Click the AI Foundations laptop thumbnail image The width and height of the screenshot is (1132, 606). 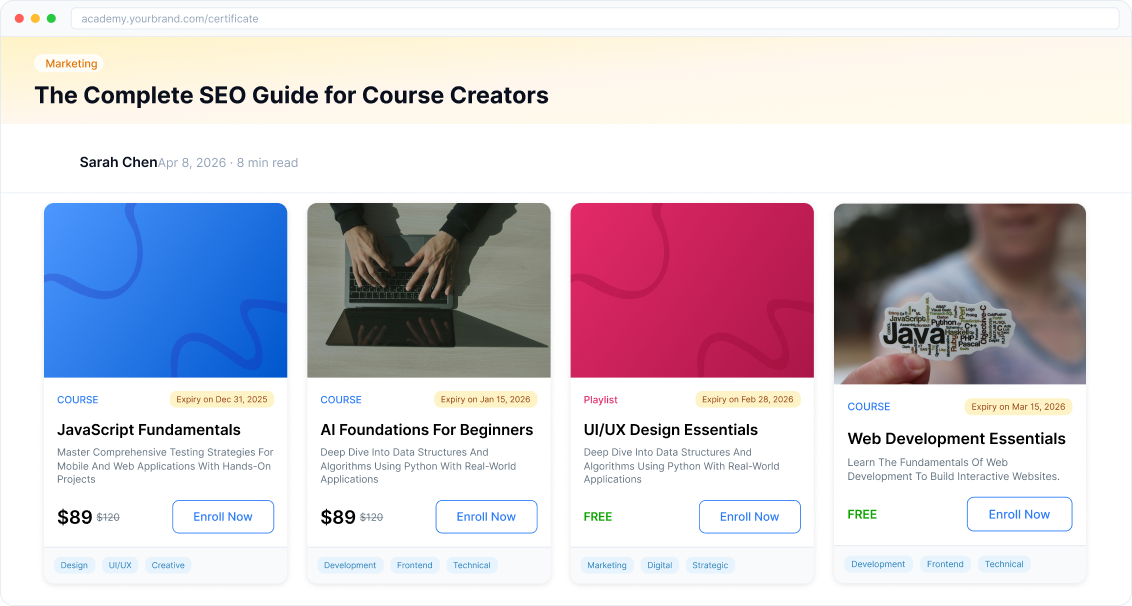click(428, 290)
